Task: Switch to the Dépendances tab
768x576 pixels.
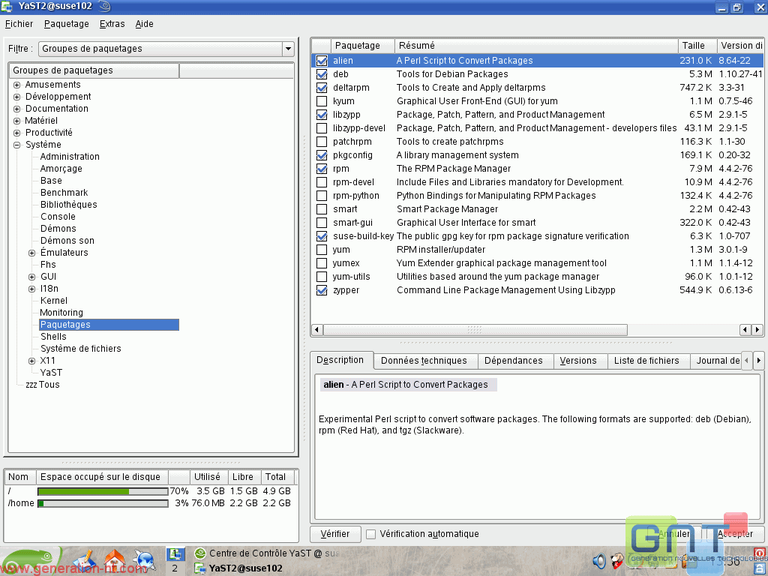Action: coord(513,361)
